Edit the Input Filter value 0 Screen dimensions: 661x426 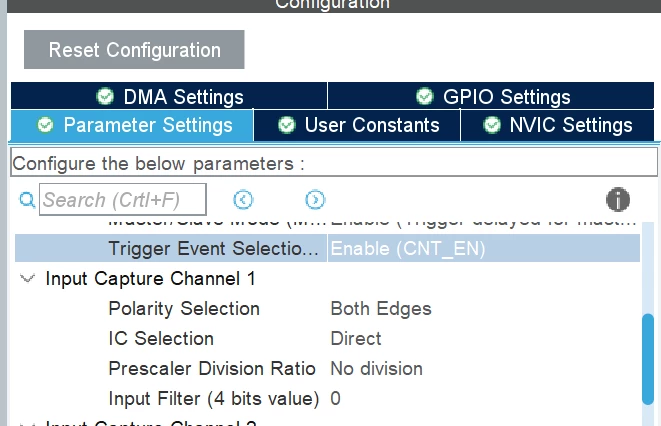(x=336, y=399)
